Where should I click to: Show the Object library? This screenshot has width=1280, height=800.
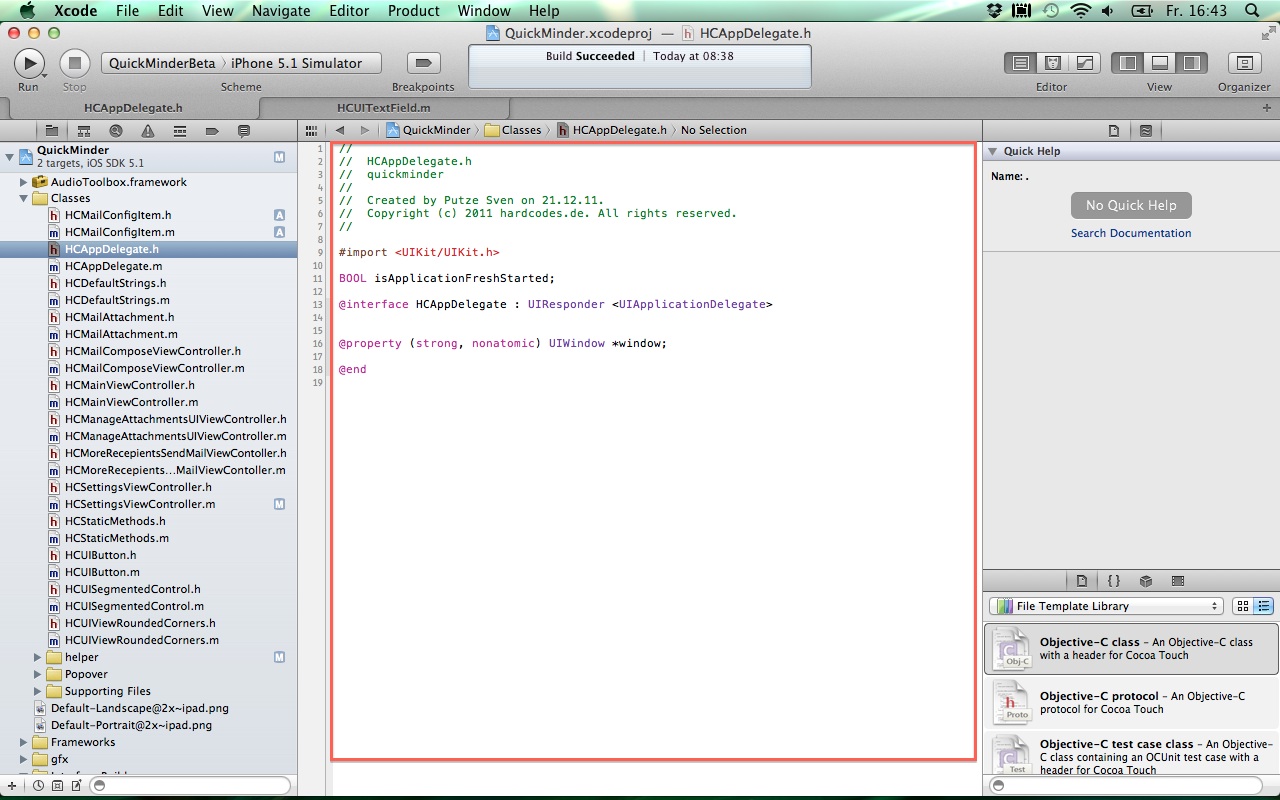1146,581
